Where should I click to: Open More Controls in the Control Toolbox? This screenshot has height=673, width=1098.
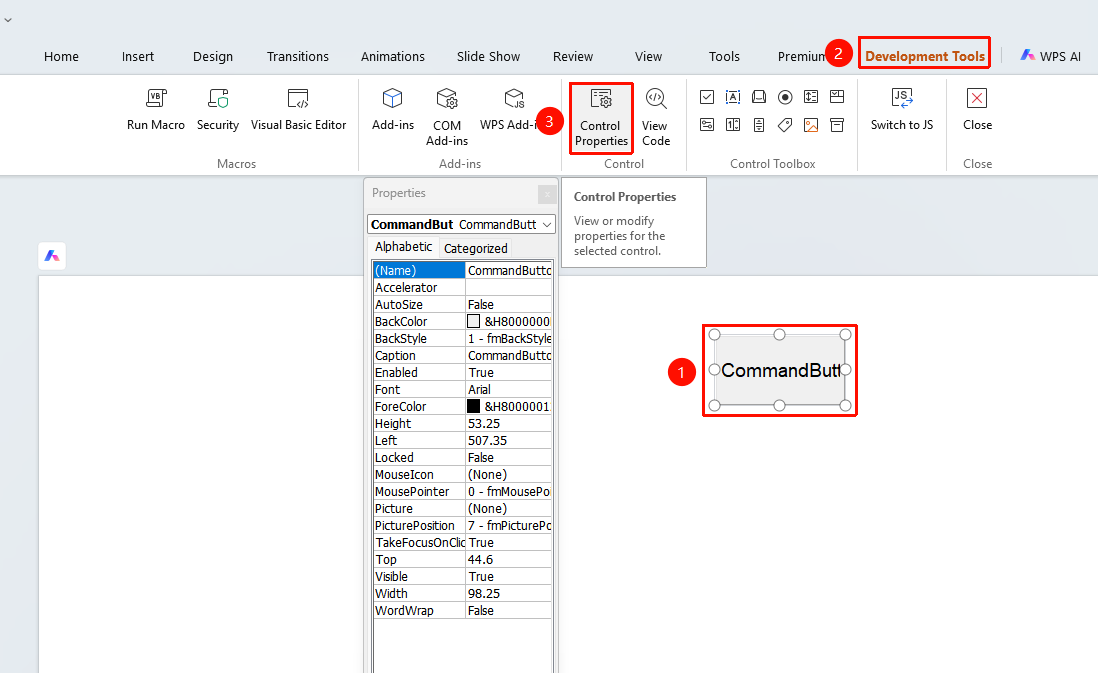[837, 125]
